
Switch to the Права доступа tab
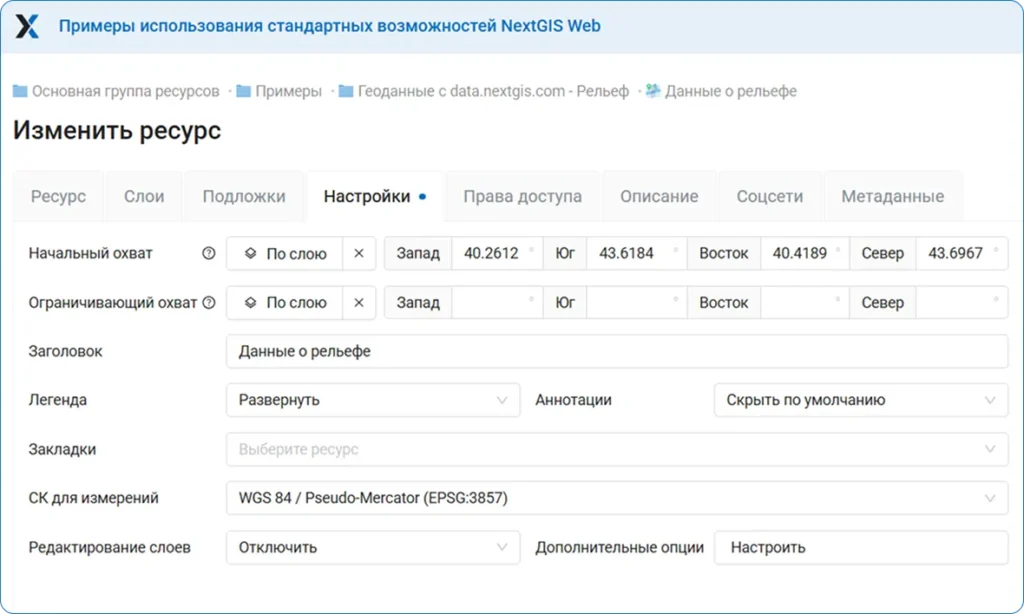tap(521, 196)
